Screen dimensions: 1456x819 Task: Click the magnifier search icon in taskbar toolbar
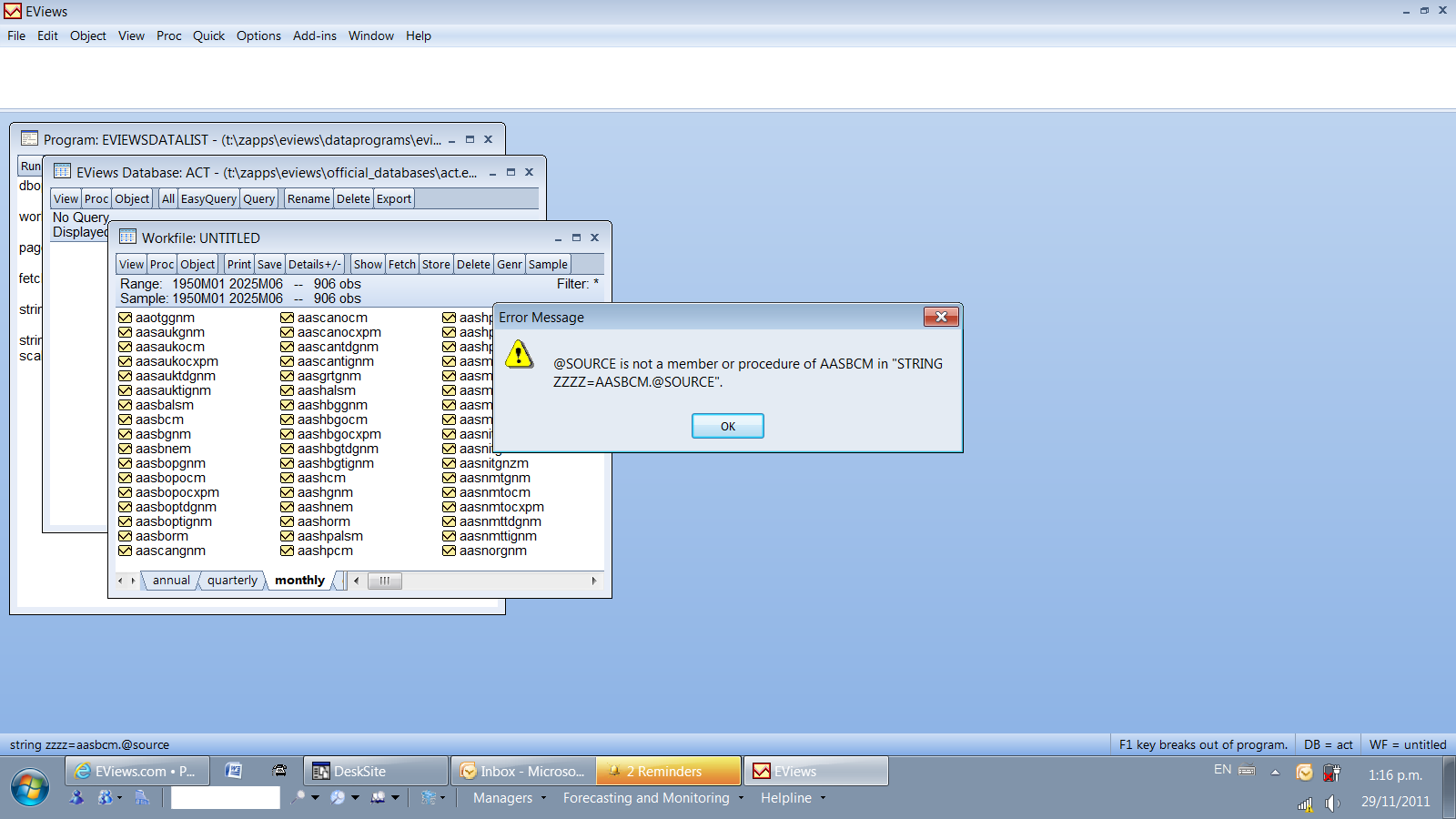pyautogui.click(x=298, y=798)
